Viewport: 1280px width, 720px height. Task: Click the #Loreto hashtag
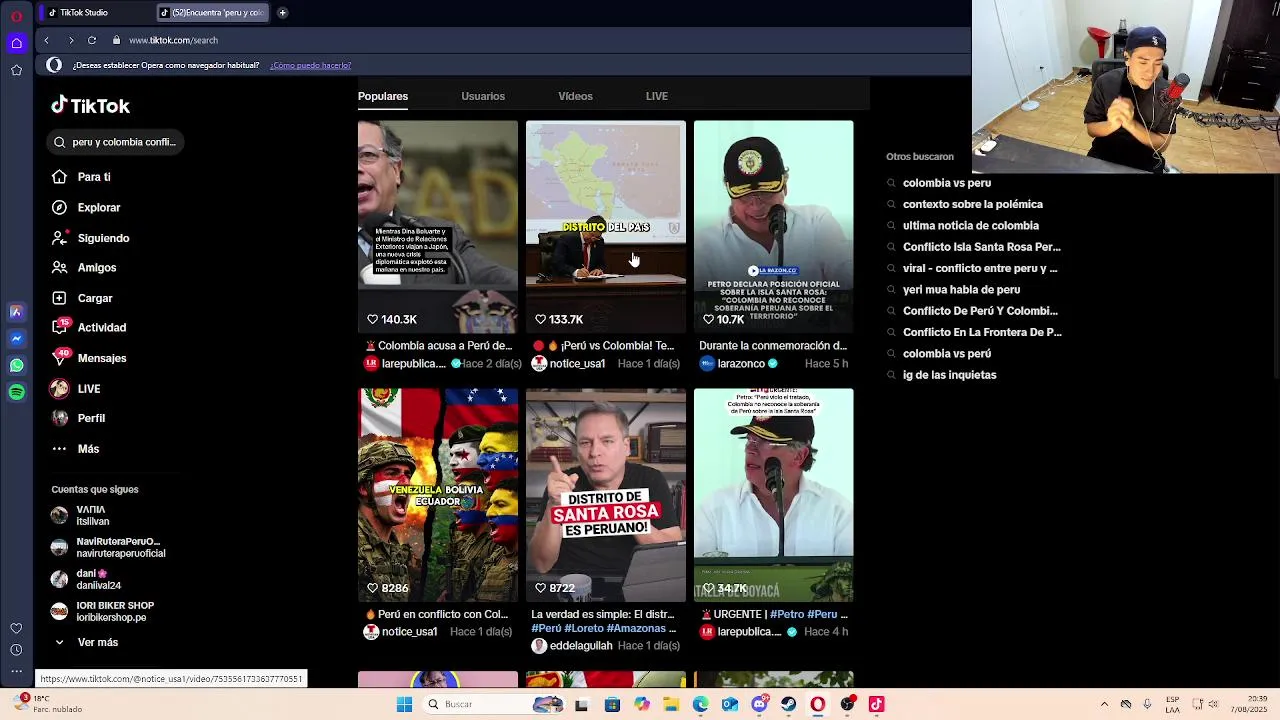click(584, 628)
